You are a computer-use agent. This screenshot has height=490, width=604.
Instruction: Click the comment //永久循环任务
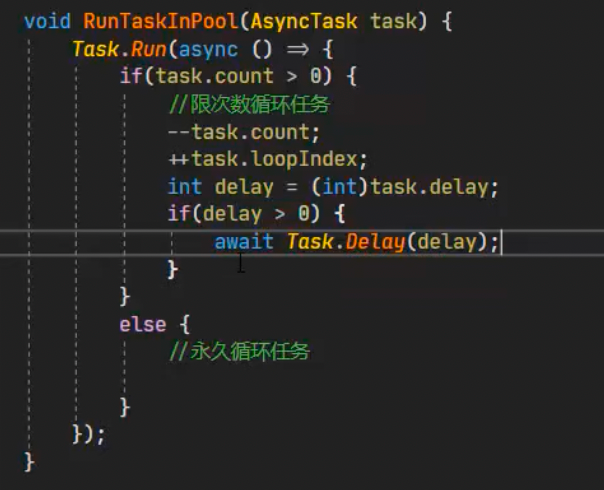(x=239, y=351)
